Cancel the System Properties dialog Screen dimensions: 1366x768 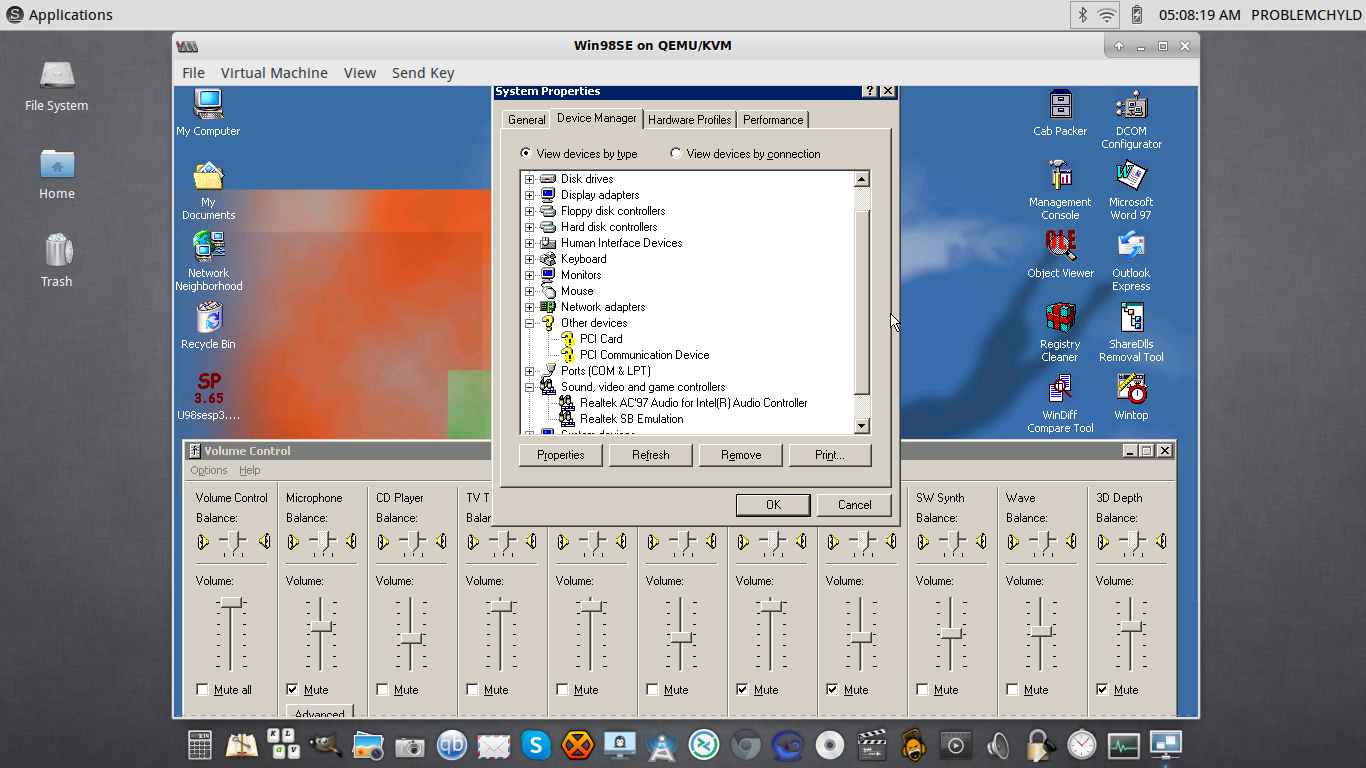[855, 505]
